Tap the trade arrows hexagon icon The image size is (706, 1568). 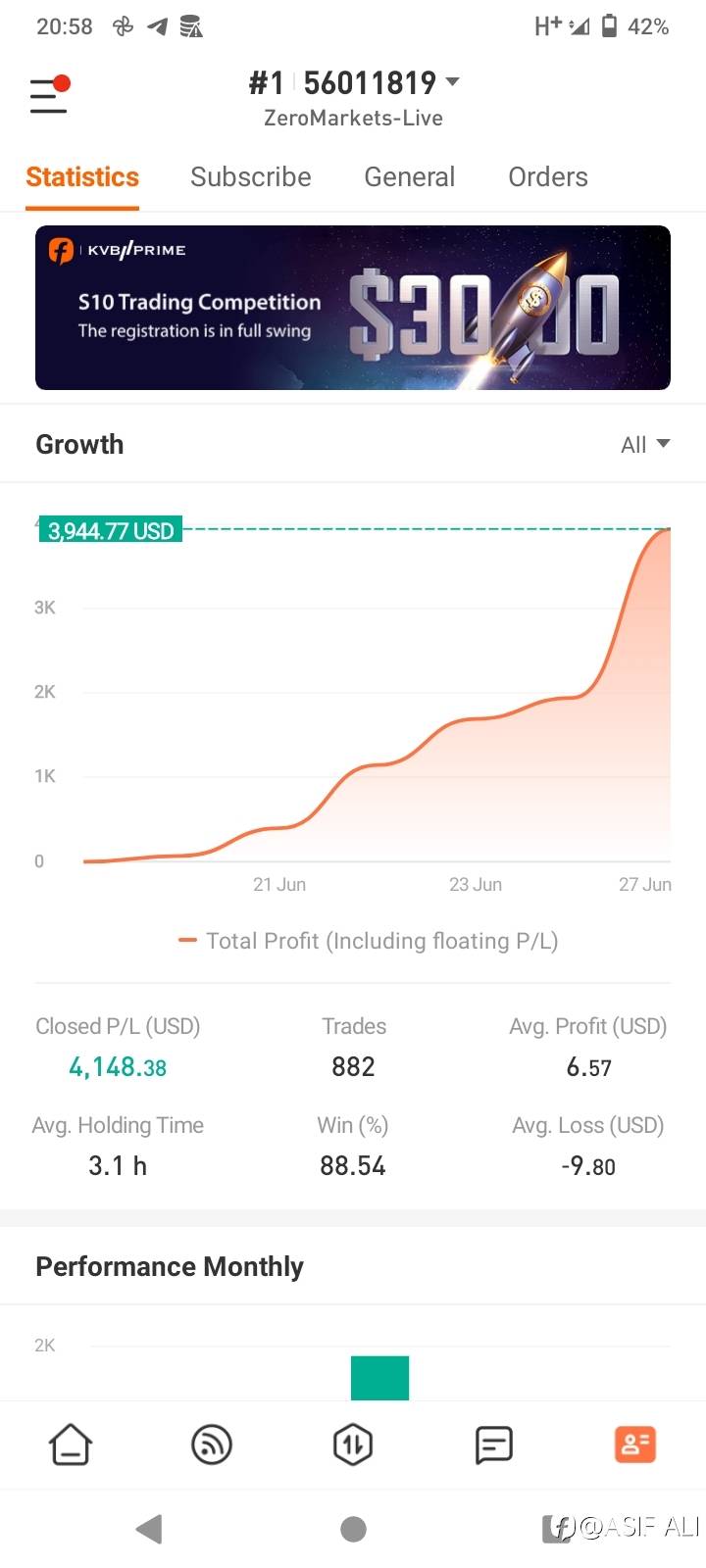[353, 1445]
